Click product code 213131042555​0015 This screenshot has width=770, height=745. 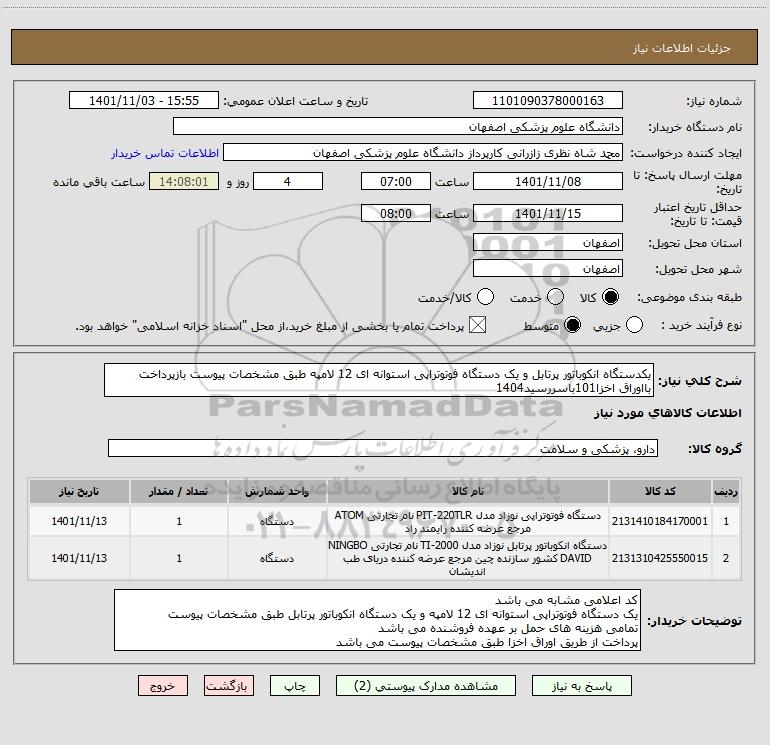(660, 558)
